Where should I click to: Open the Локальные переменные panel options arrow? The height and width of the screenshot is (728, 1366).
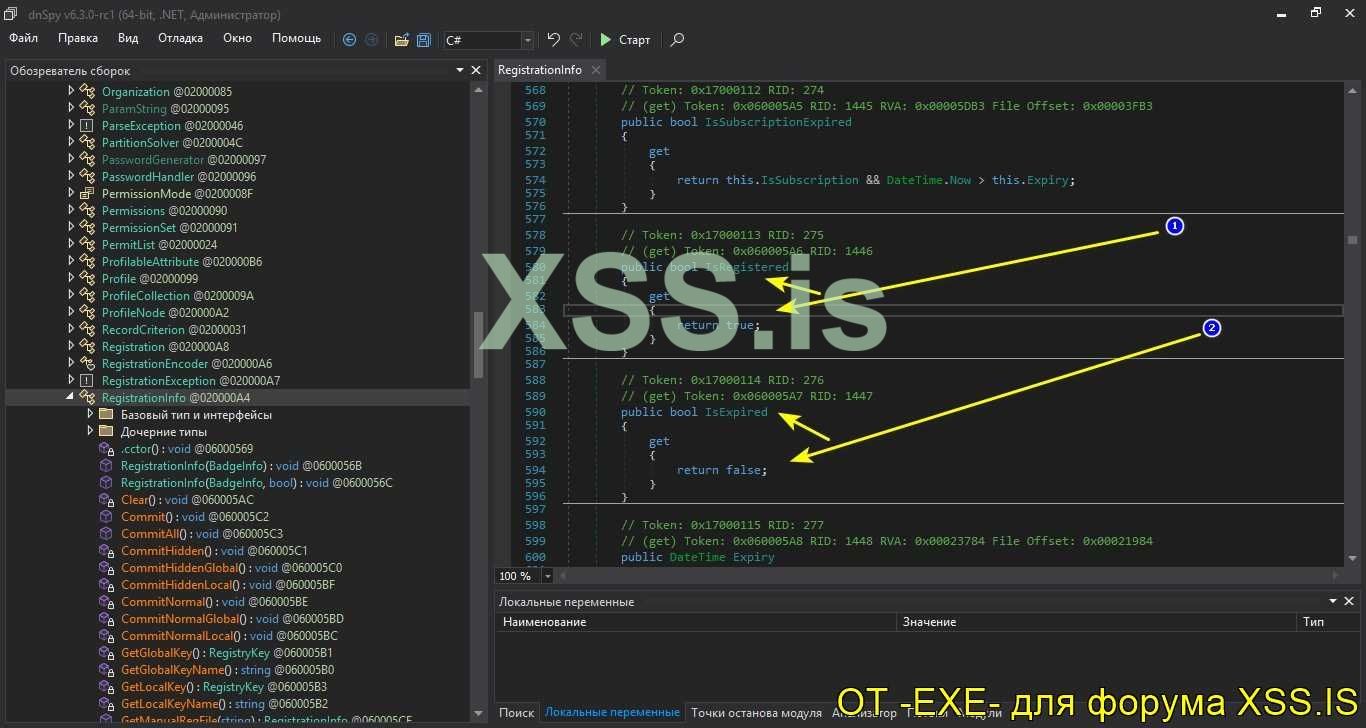(1333, 601)
